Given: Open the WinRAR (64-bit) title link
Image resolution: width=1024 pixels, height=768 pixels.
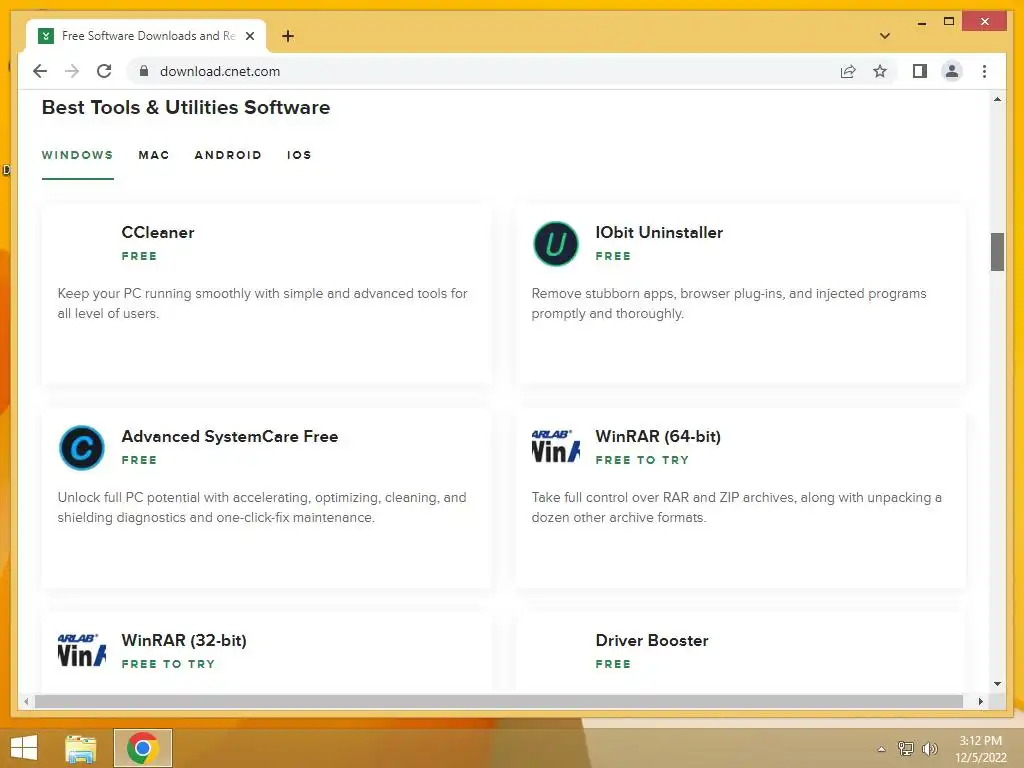Looking at the screenshot, I should pos(658,436).
